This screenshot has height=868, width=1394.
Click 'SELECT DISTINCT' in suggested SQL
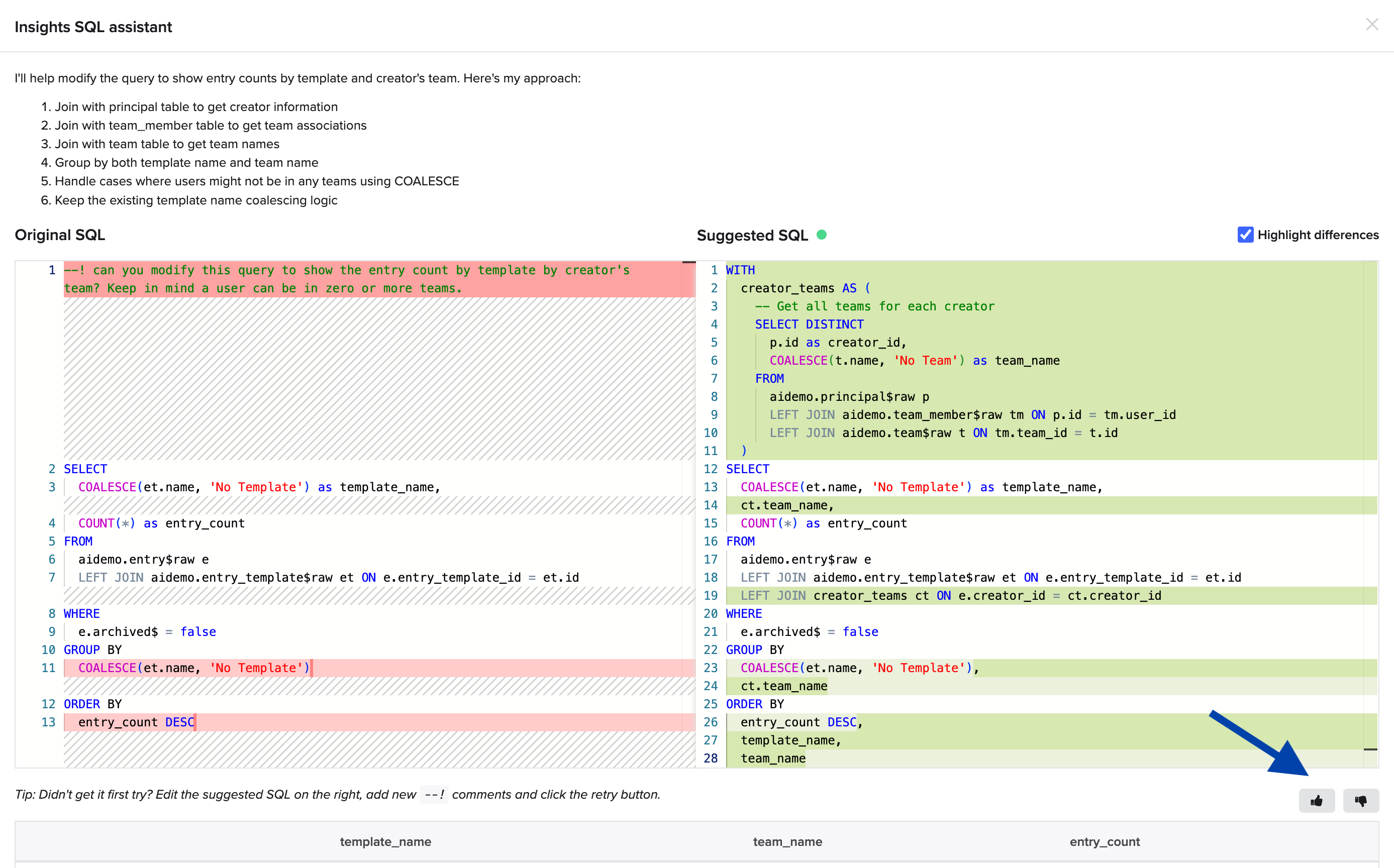(x=809, y=324)
